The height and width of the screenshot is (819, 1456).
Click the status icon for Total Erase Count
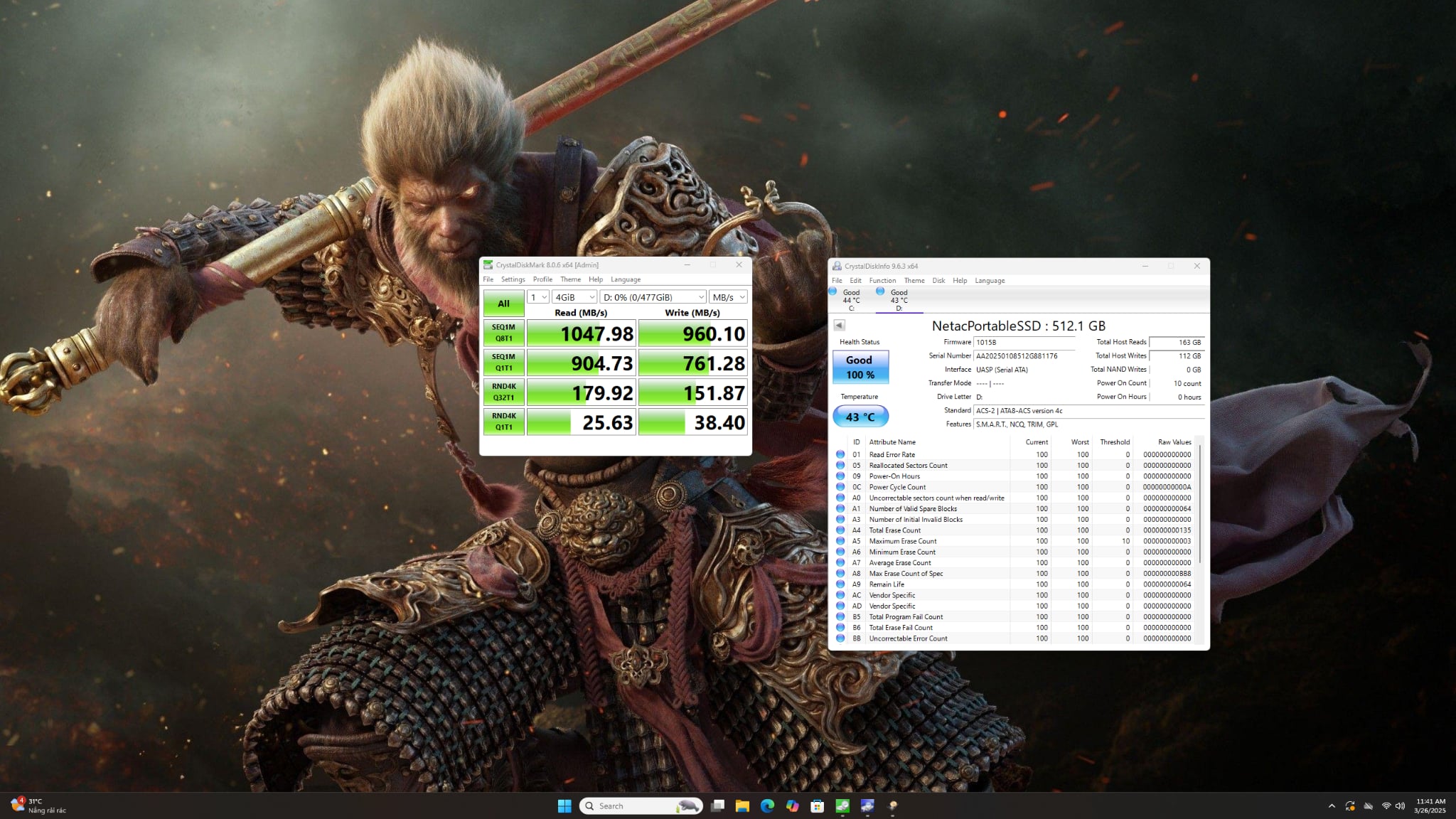(840, 530)
